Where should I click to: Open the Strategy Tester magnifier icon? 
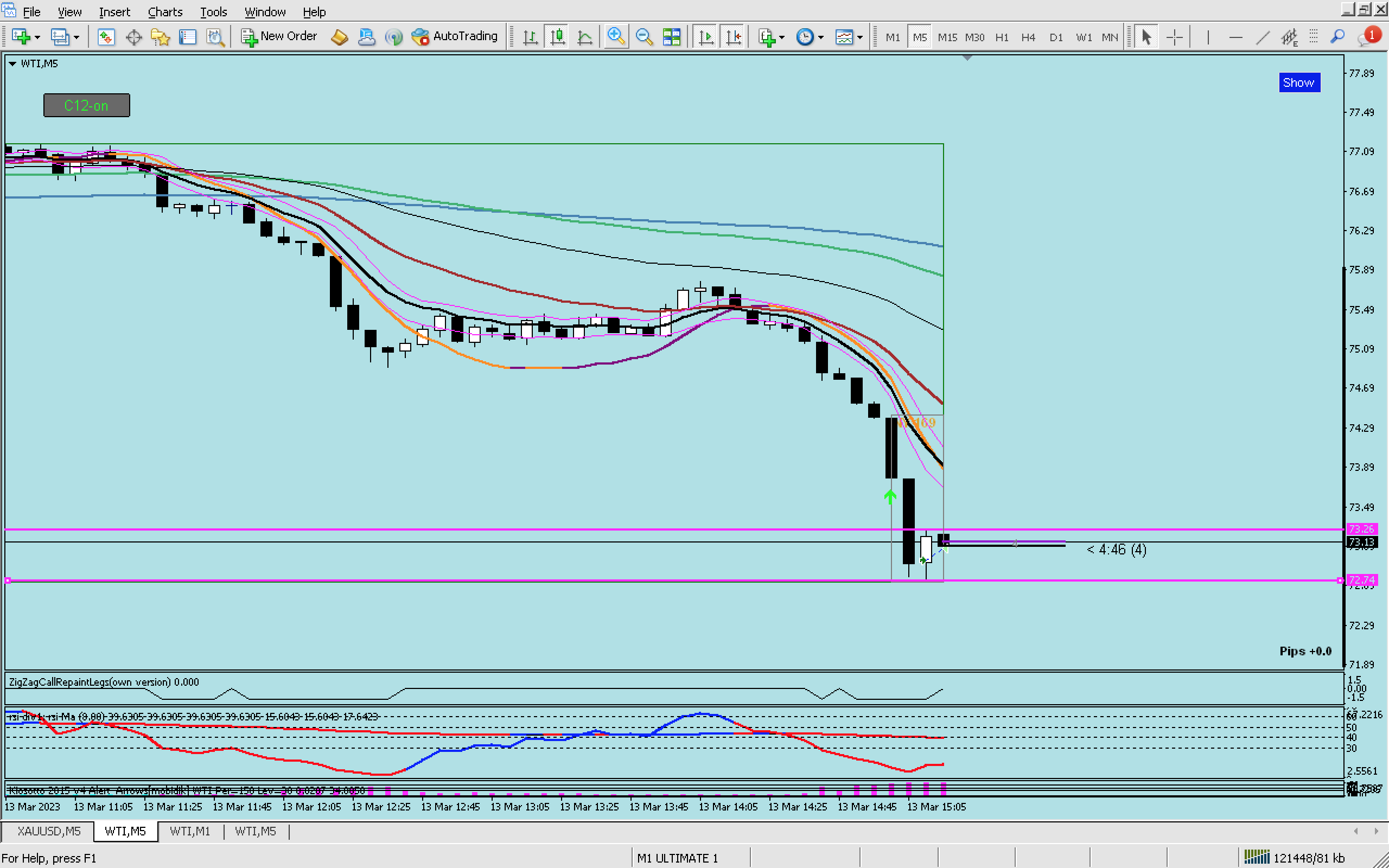[215, 37]
